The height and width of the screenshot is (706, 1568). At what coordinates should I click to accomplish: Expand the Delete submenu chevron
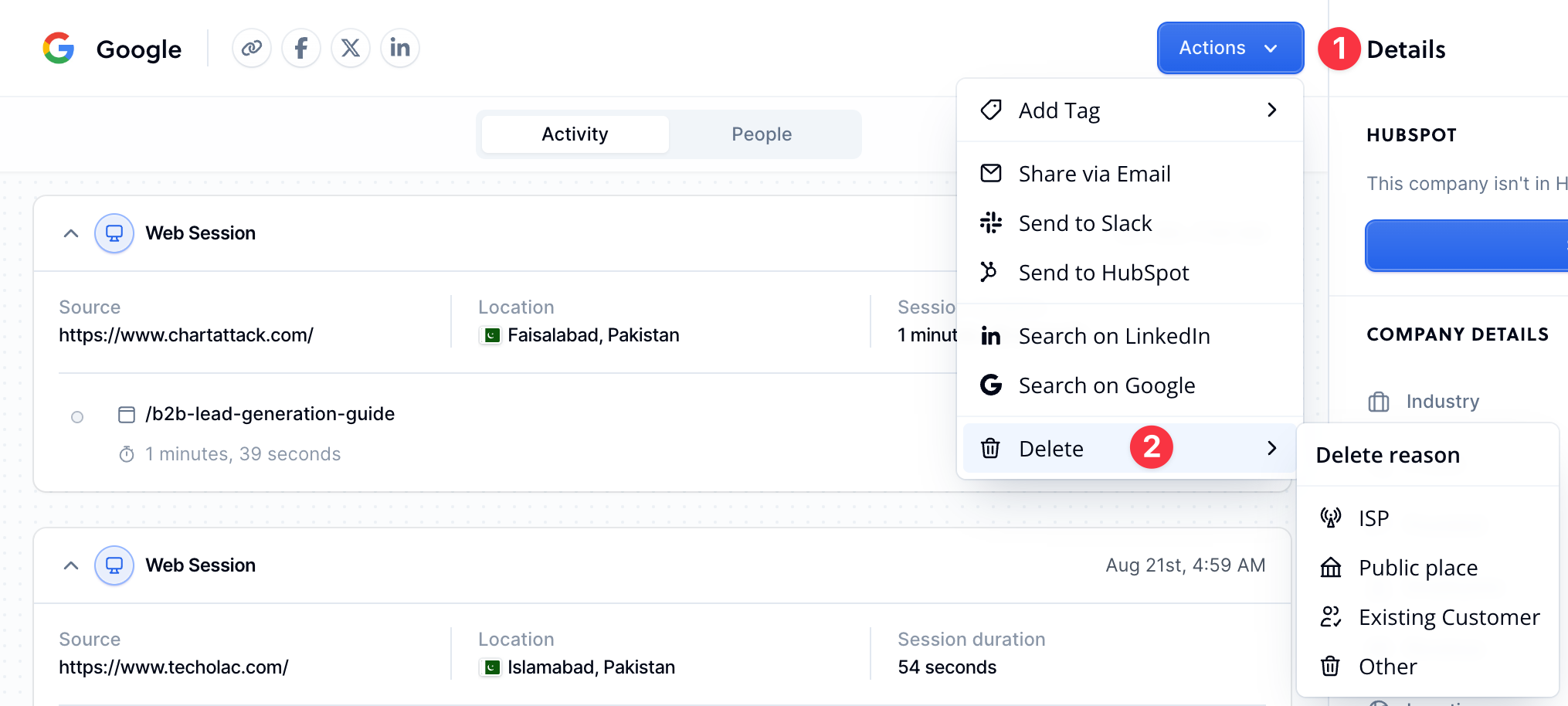1271,448
